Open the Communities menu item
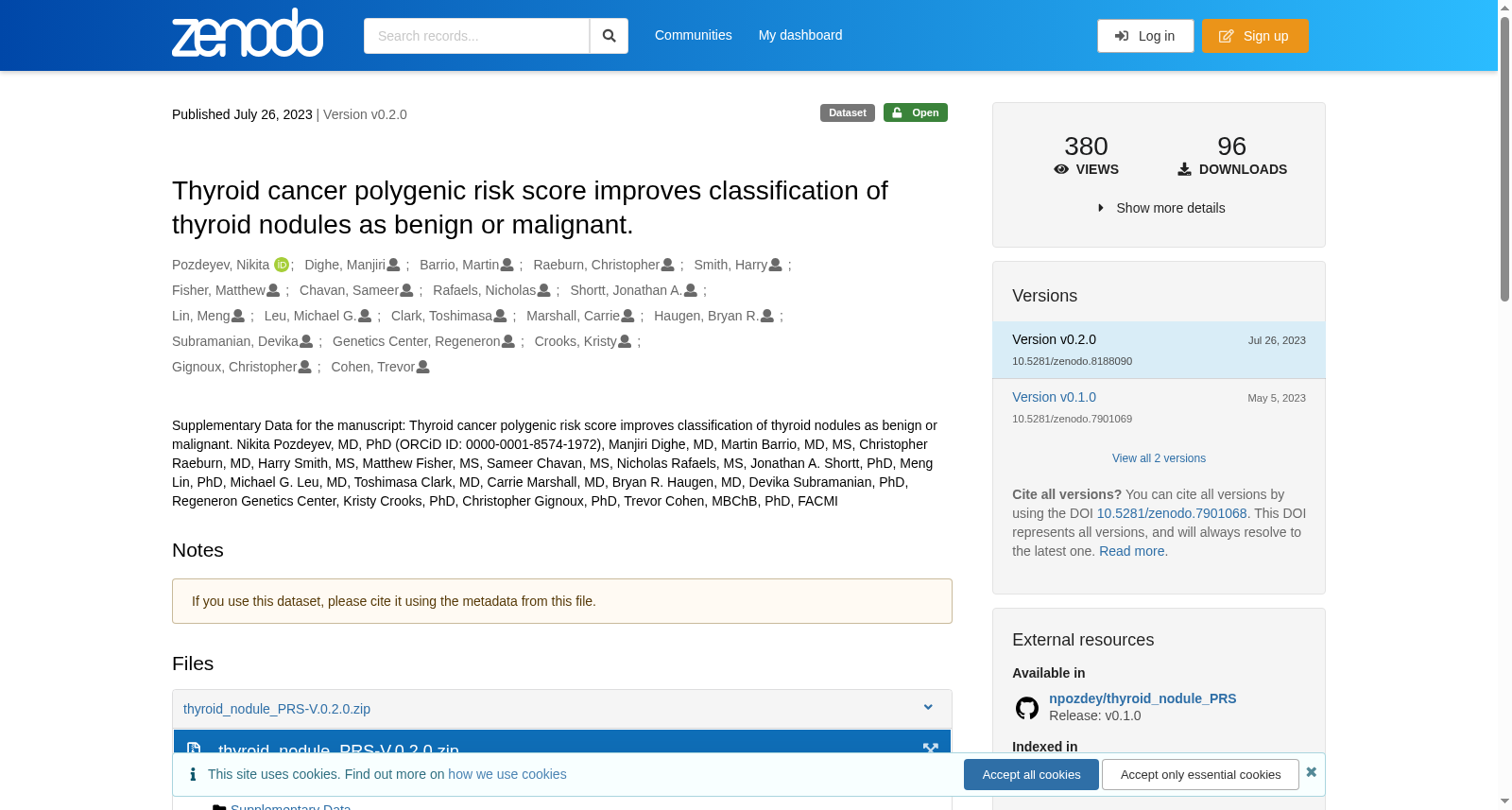Image resolution: width=1512 pixels, height=810 pixels. [694, 35]
